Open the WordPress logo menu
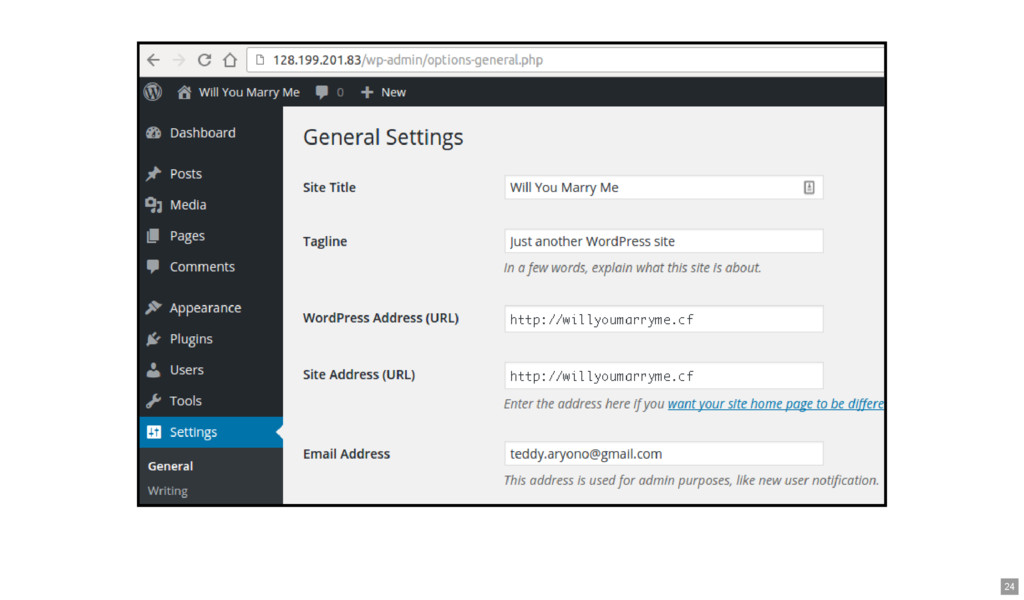Image resolution: width=1024 pixels, height=600 pixels. (x=153, y=92)
